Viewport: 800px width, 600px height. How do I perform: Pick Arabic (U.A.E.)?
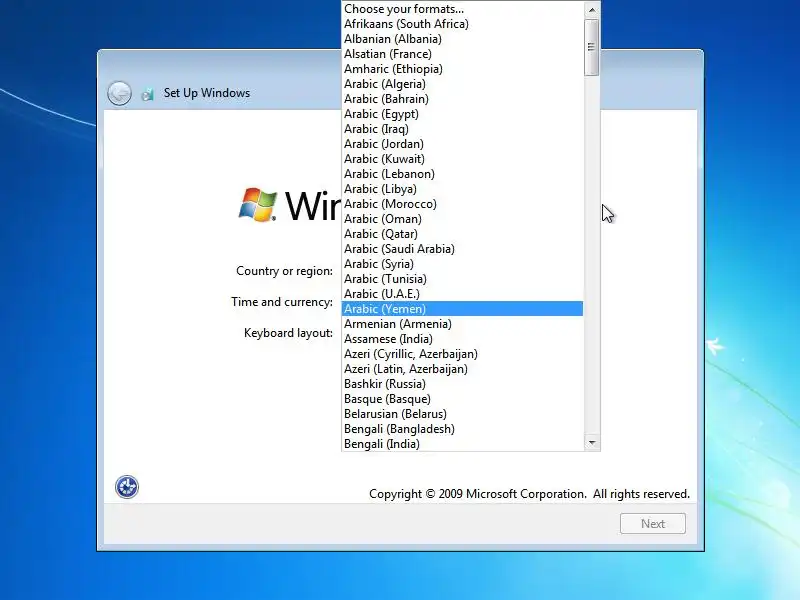click(x=462, y=294)
